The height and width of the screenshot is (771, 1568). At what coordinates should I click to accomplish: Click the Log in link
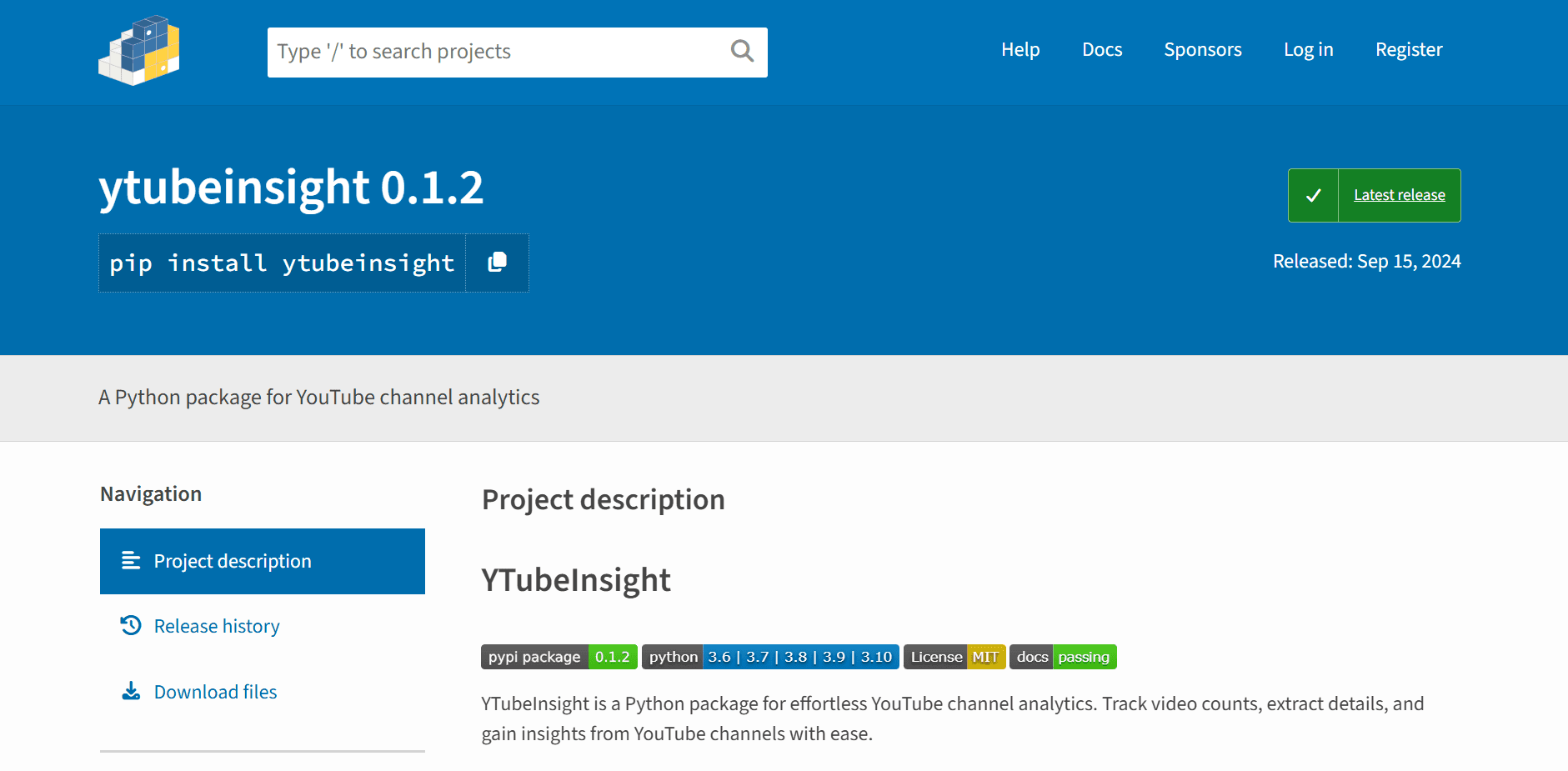1309,50
